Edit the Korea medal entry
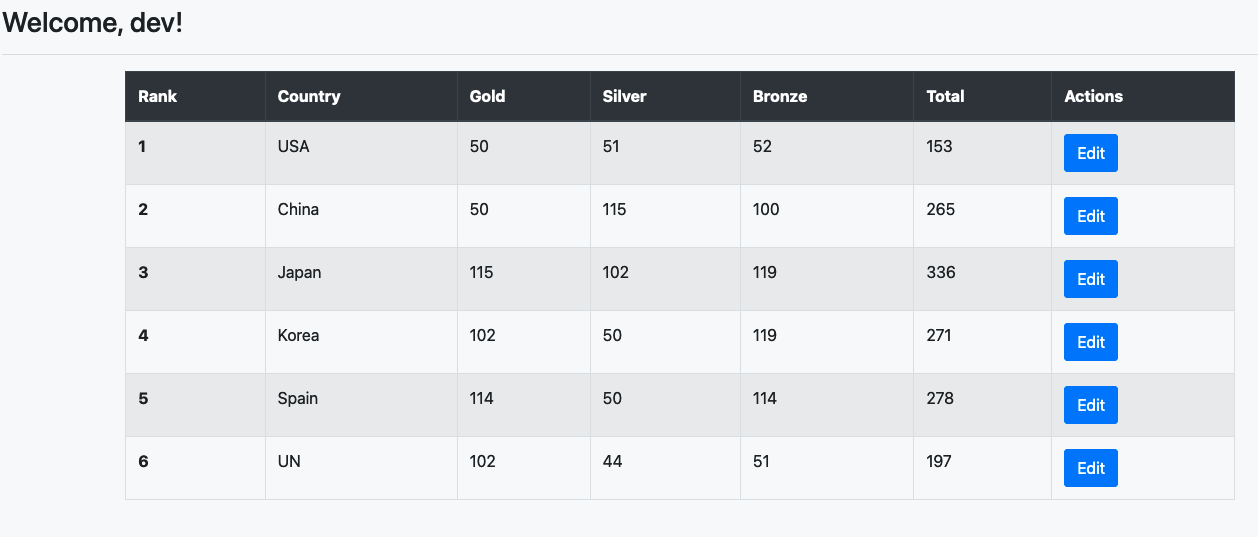This screenshot has height=537, width=1258. 1090,342
